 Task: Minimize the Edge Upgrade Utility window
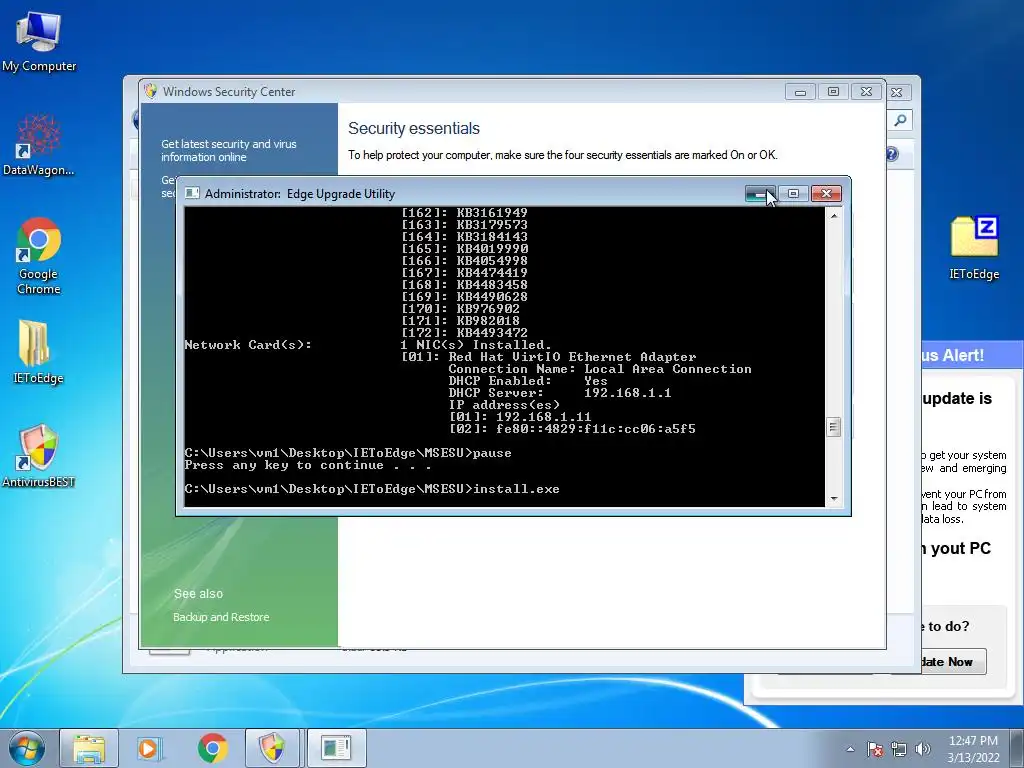[761, 194]
